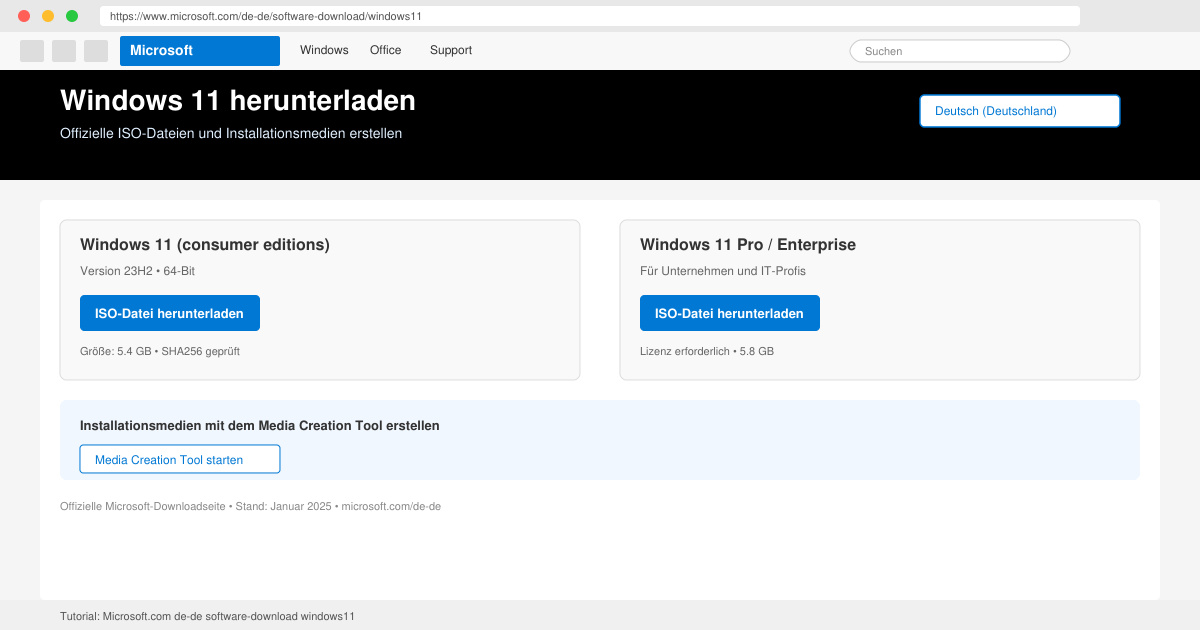Select 'Offizielle ISO-Dateien und Installationsmedien erstellen' subtitle
Image resolution: width=1200 pixels, height=630 pixels.
(231, 133)
